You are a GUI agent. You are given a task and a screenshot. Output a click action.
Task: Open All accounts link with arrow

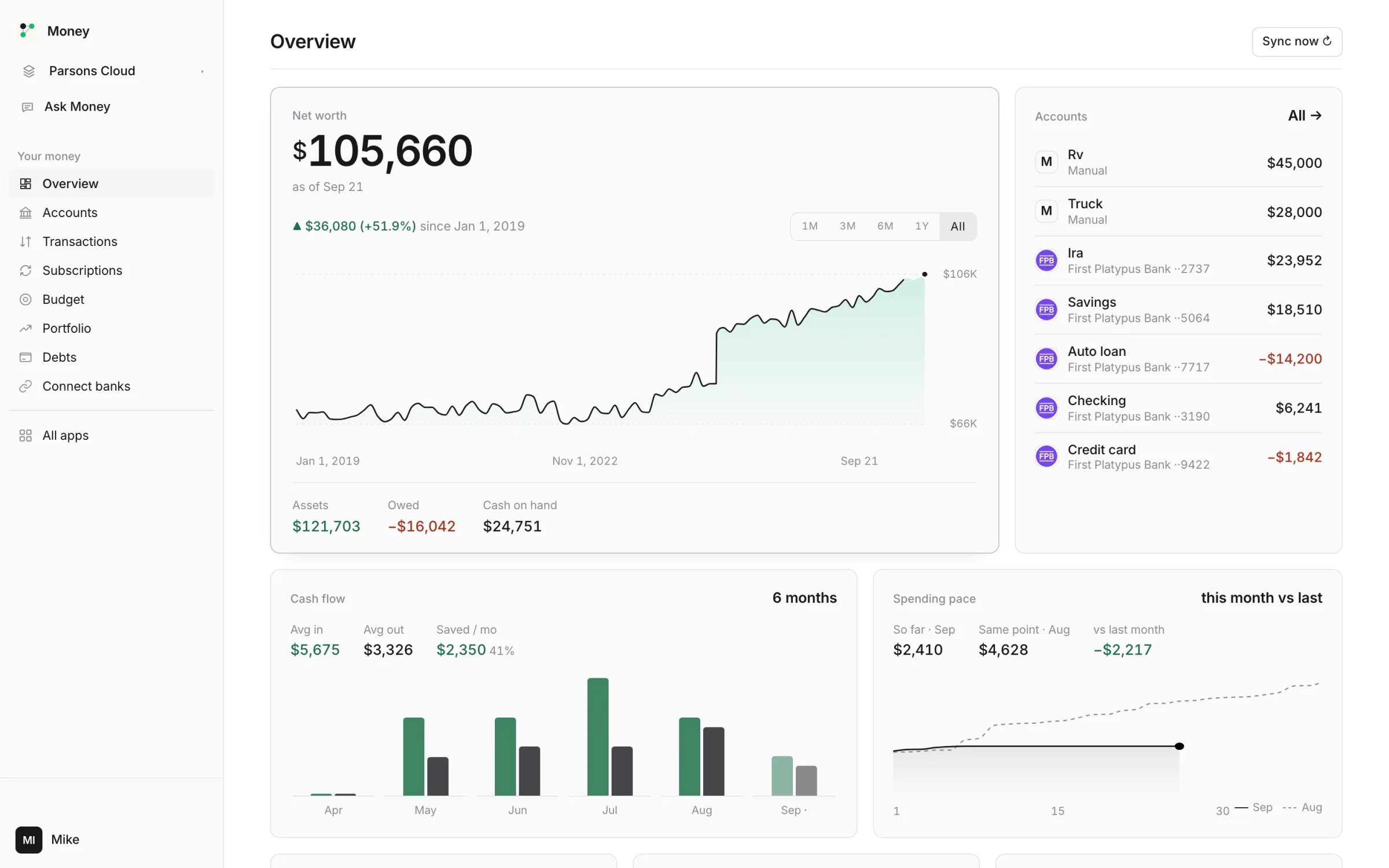[1305, 116]
